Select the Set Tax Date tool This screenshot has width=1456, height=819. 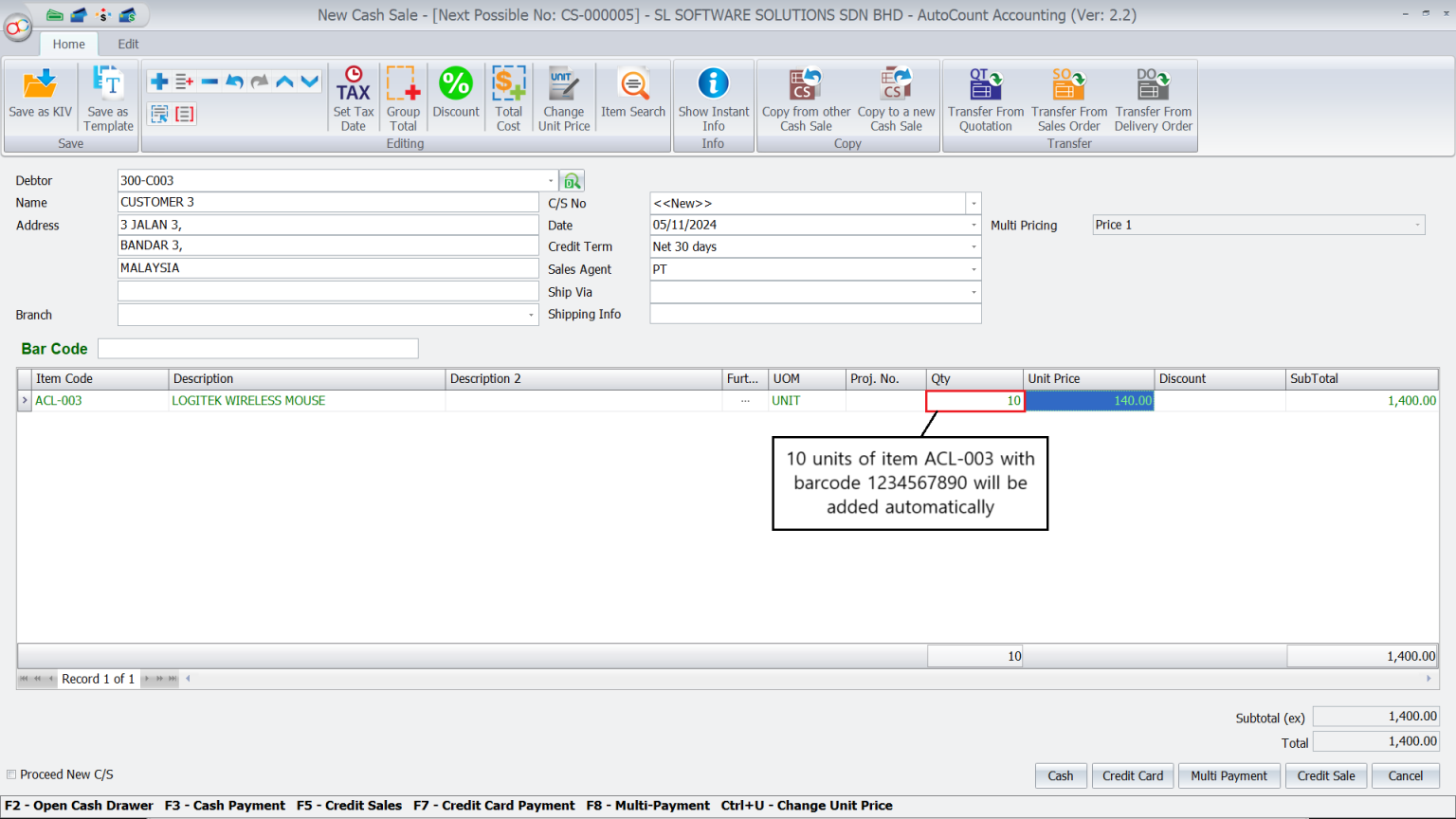(353, 95)
